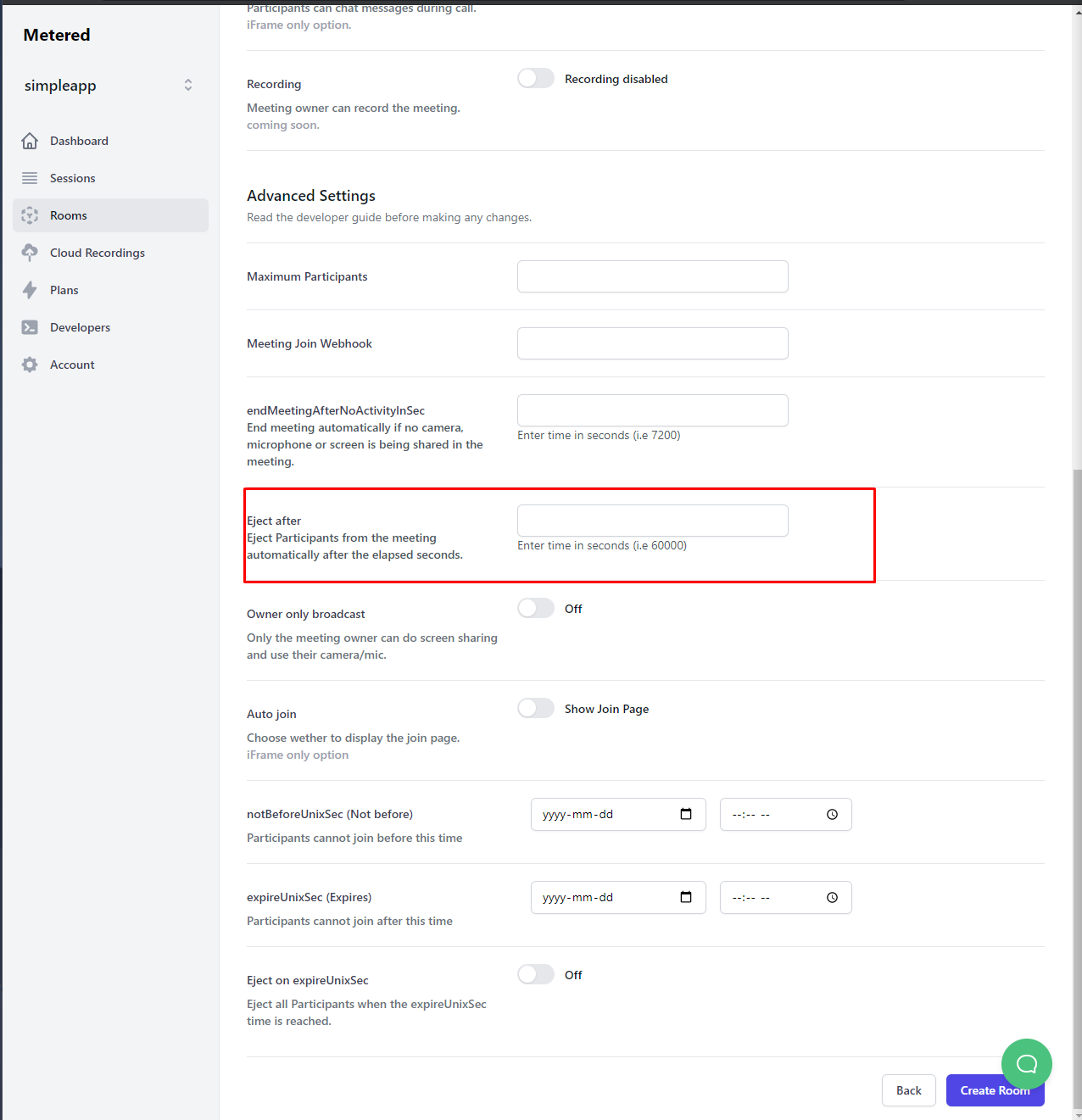Image resolution: width=1082 pixels, height=1120 pixels.
Task: Click the Cloud Recordings upload icon
Action: (x=30, y=253)
